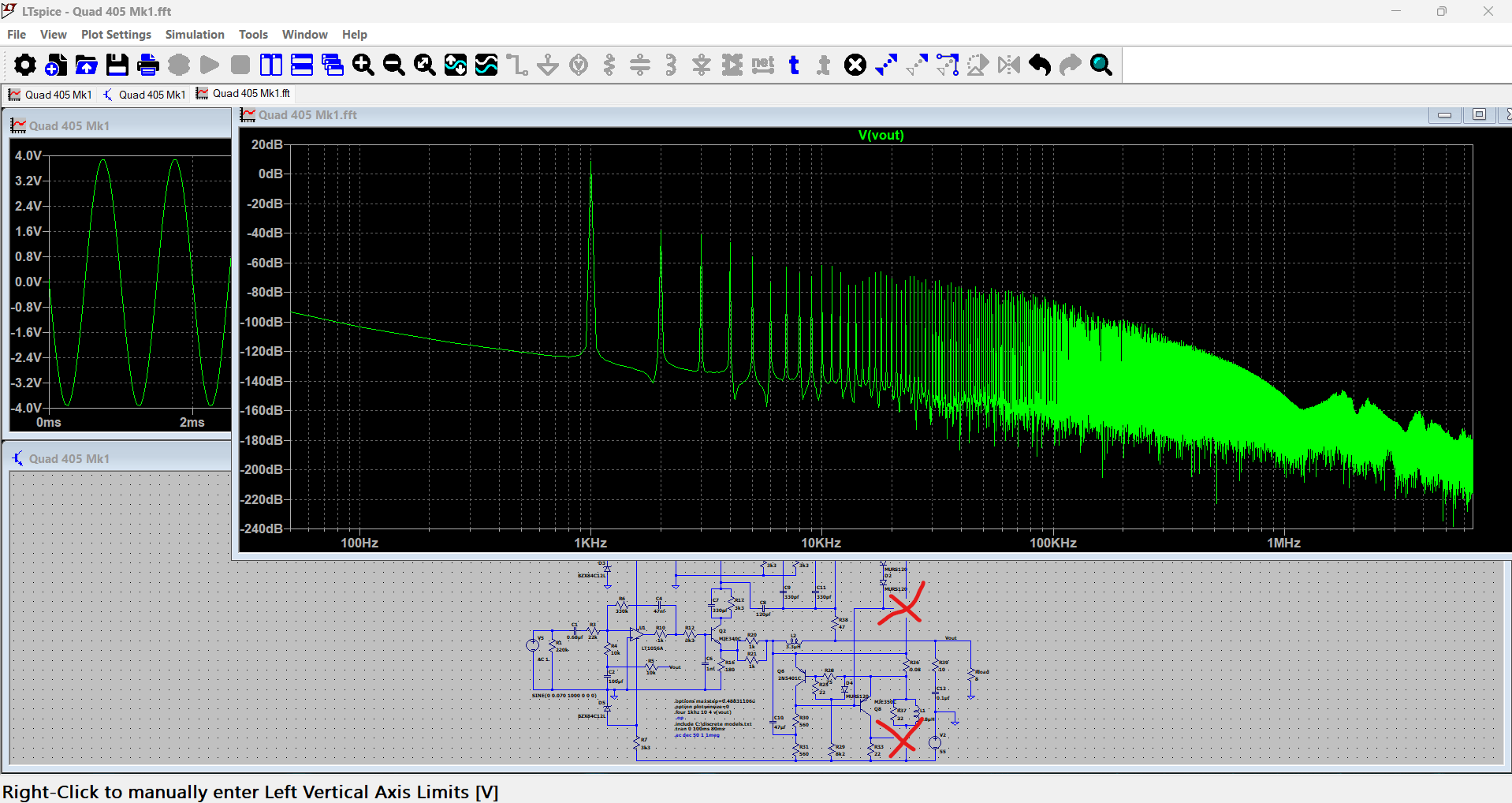Select the diode tool icon
The height and width of the screenshot is (803, 1512).
(x=702, y=65)
